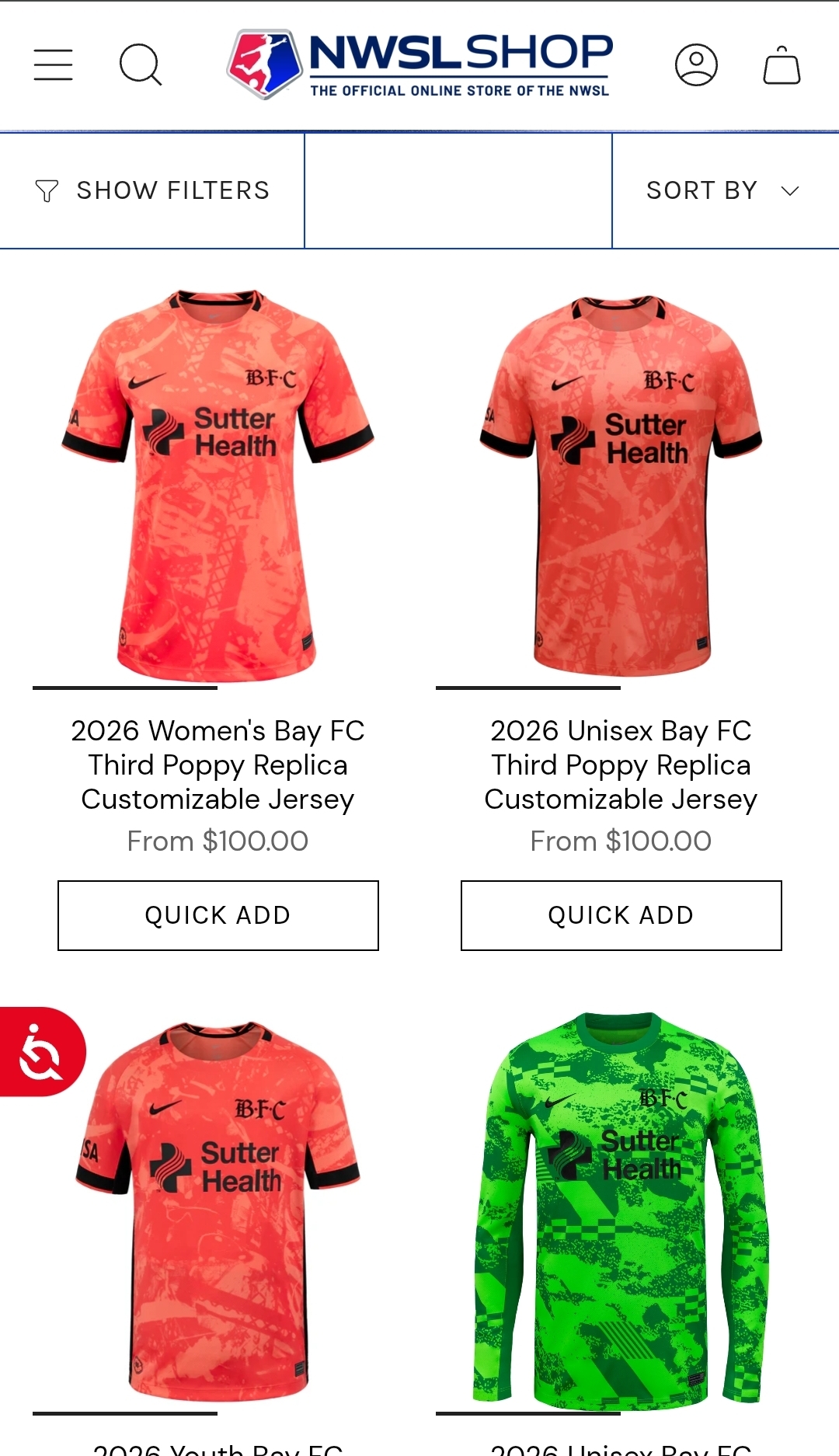View the green long-sleeve goalkeeper jersey image
The image size is (839, 1456).
621,1210
